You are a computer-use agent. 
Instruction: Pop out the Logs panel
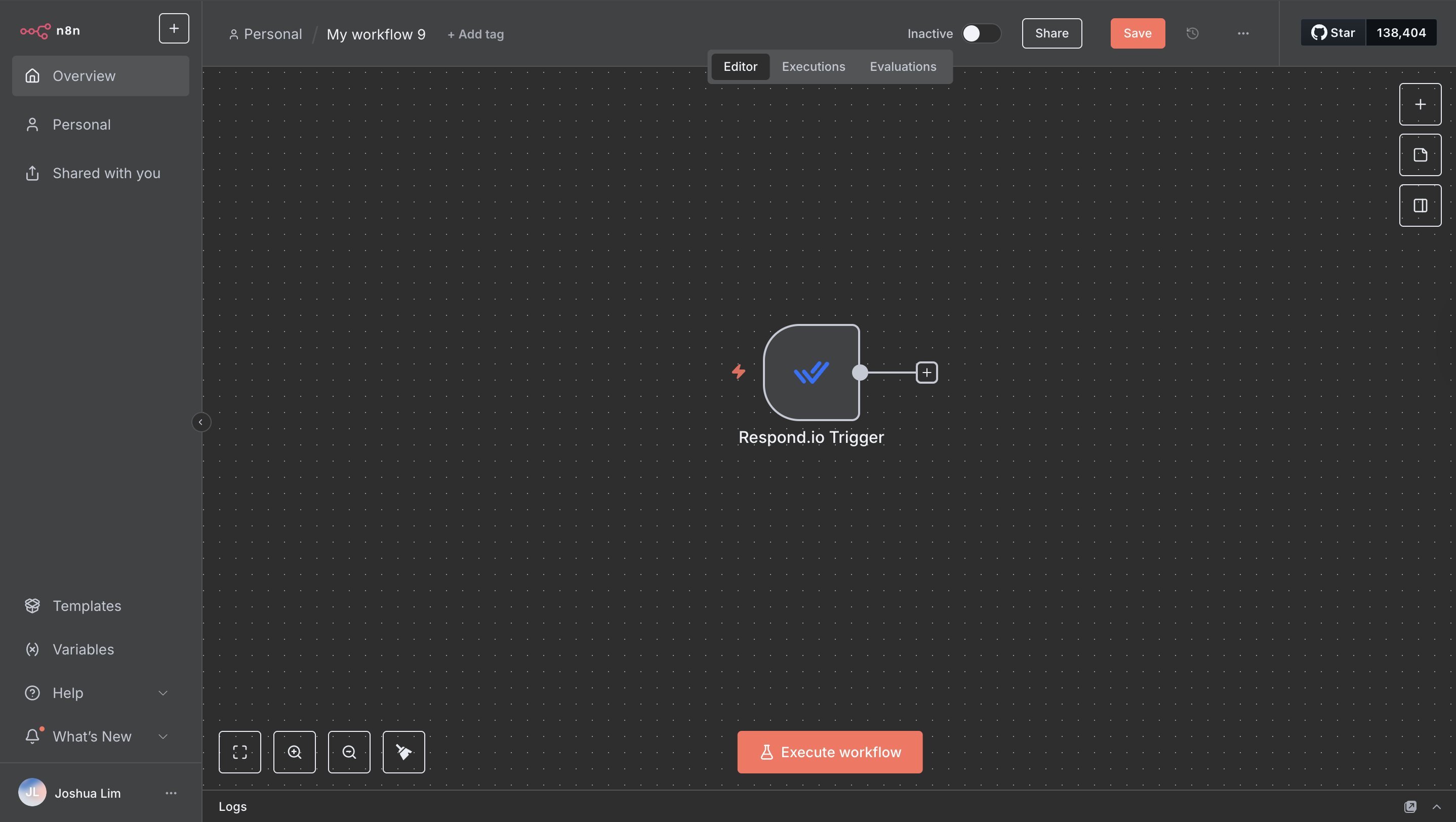pos(1410,806)
